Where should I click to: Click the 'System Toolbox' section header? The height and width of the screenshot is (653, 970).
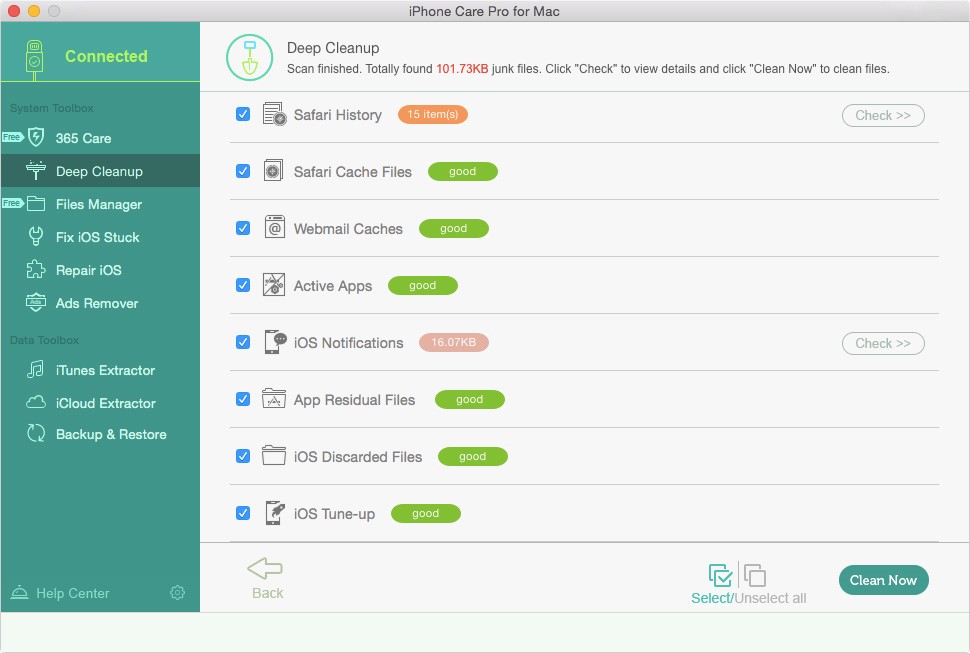pyautogui.click(x=52, y=108)
